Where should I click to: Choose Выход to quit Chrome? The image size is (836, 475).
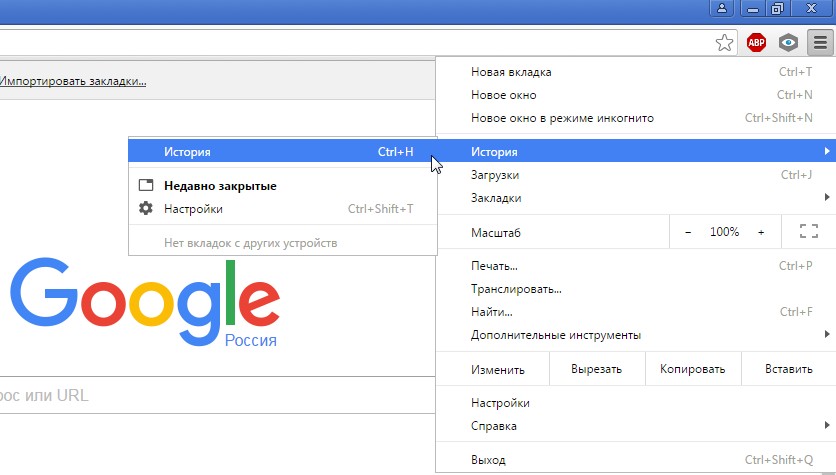636,460
